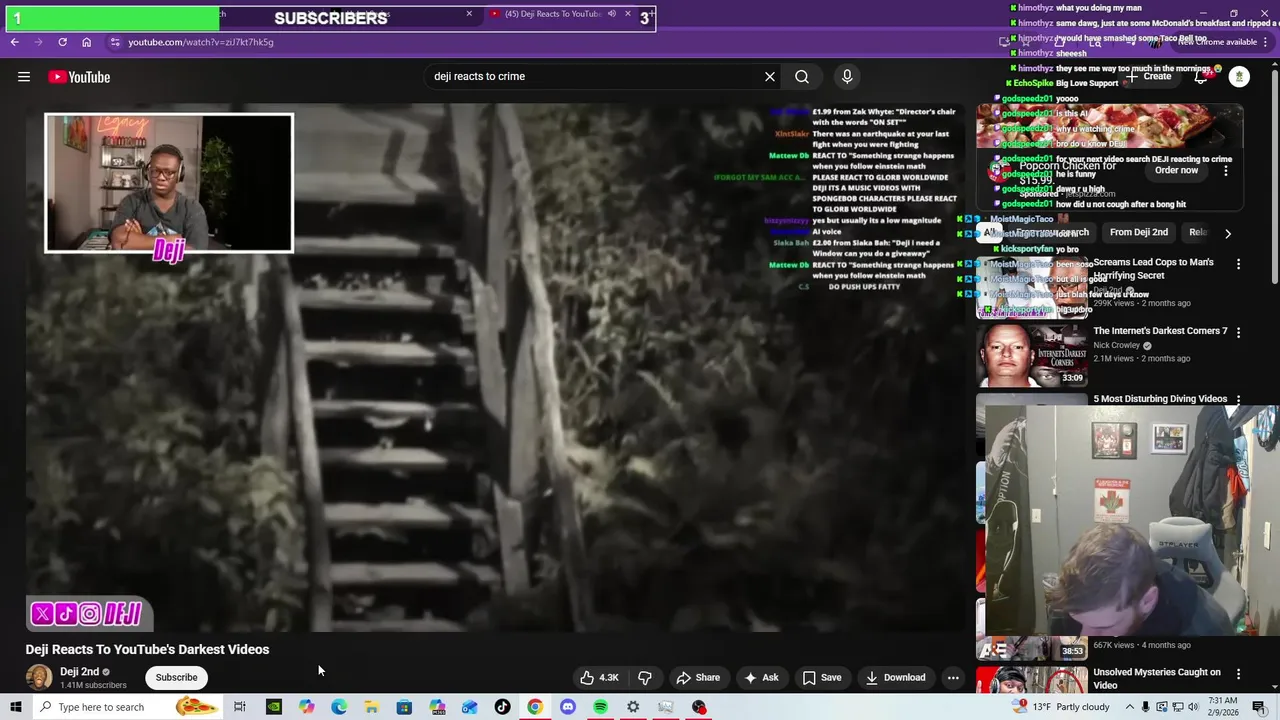Screen dimensions: 1280x720
Task: Share the video
Action: click(698, 677)
